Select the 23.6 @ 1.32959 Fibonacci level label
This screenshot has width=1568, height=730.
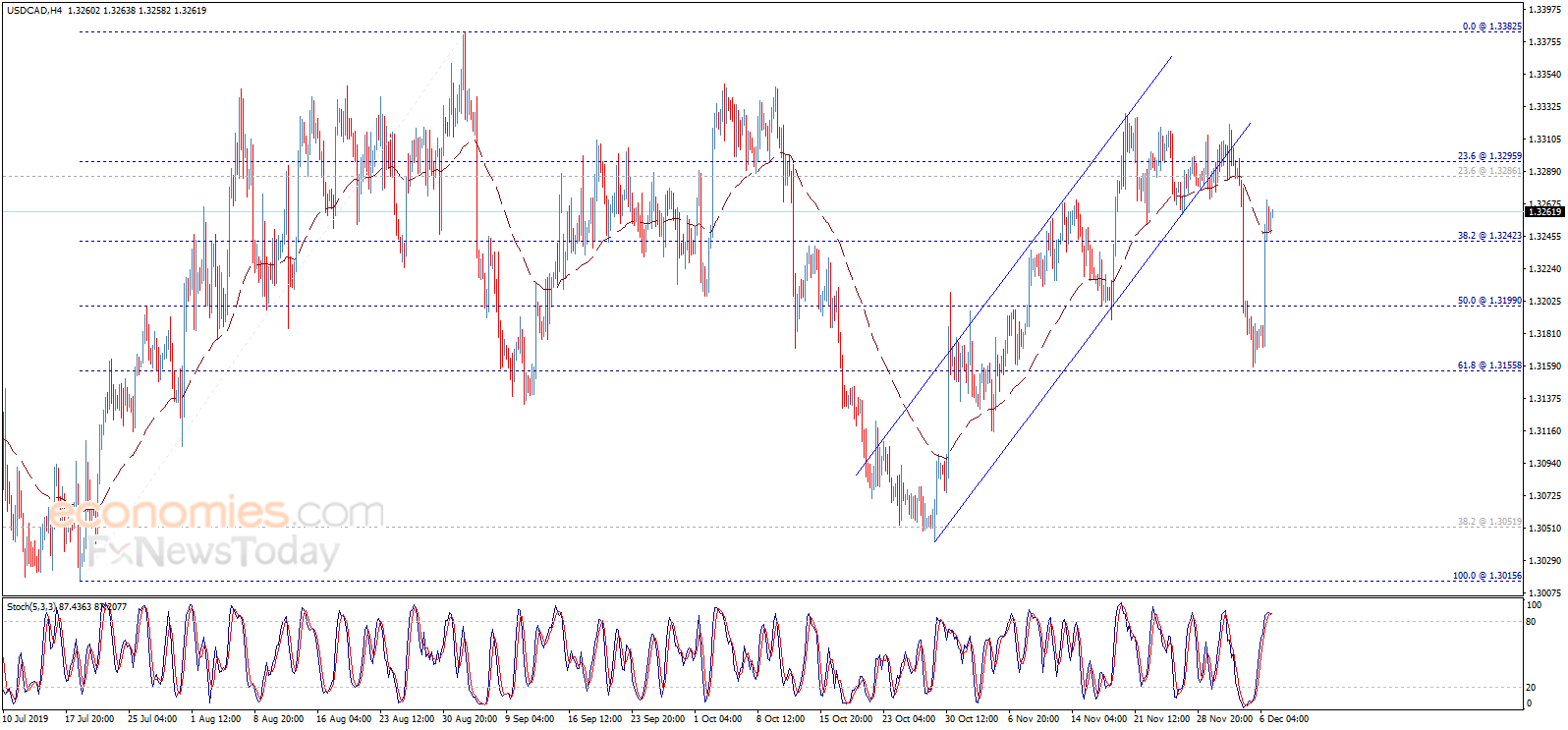(1489, 156)
